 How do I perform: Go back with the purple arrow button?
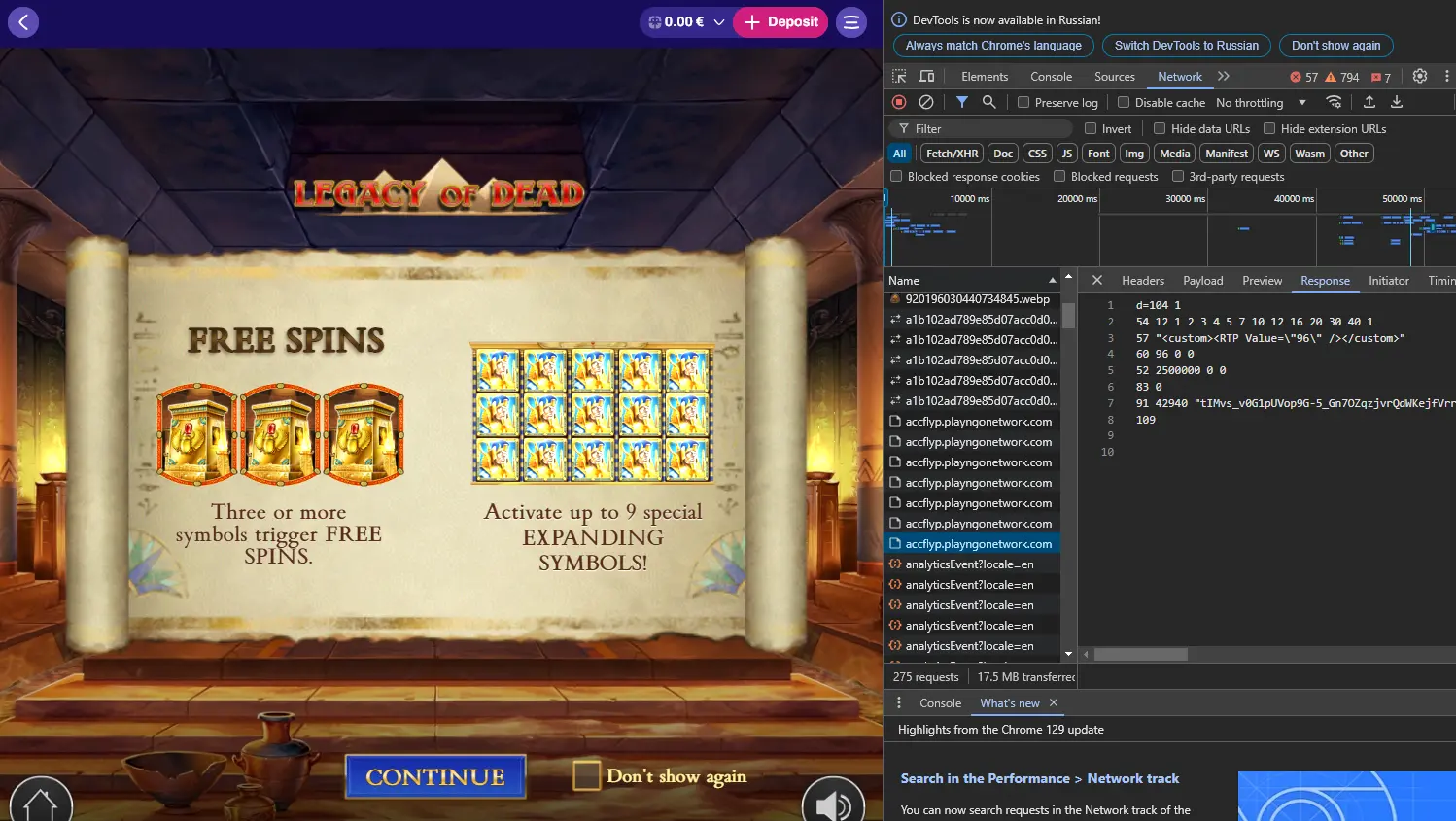(x=23, y=21)
